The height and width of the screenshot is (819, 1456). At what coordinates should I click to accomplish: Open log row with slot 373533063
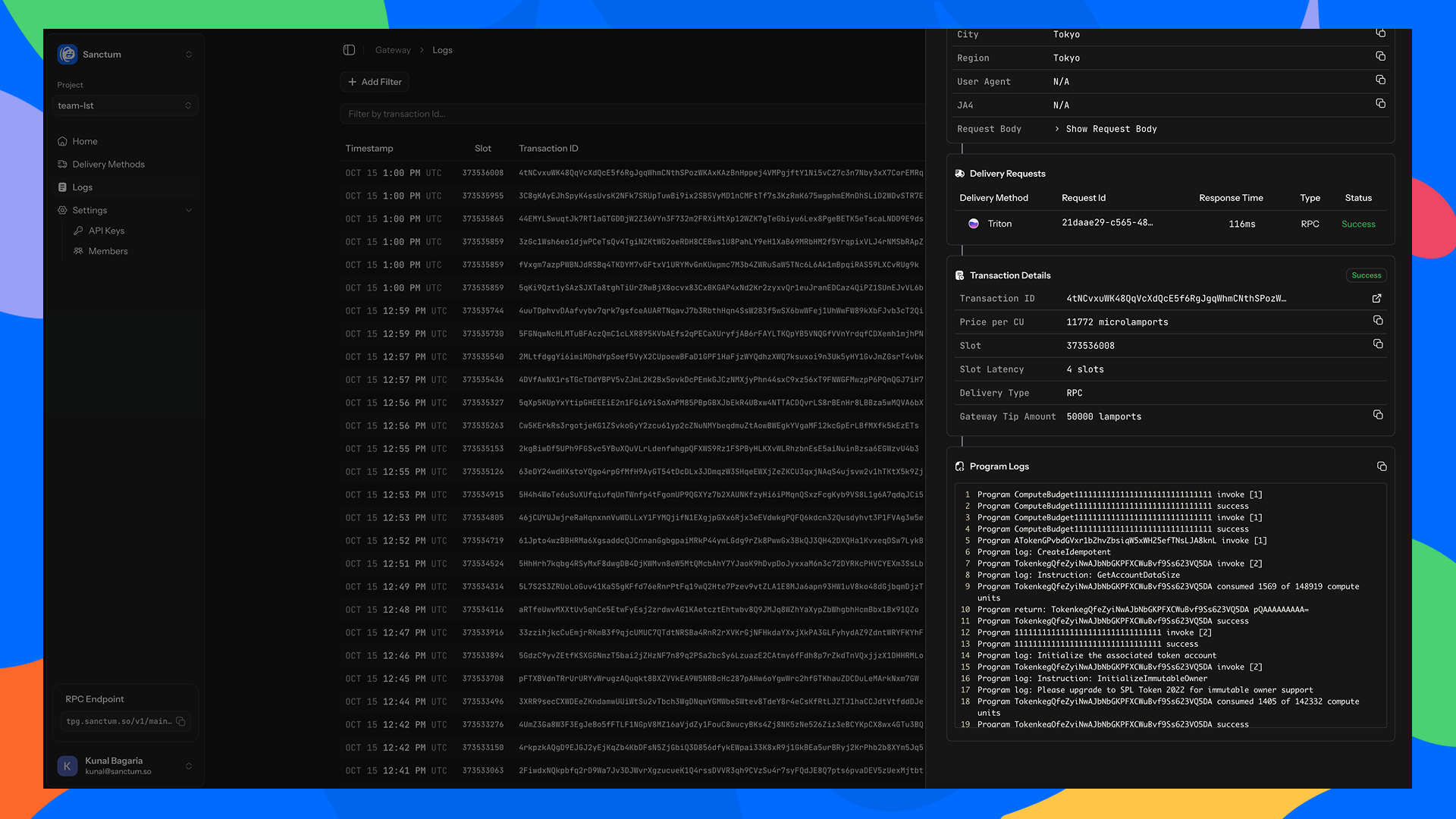pyautogui.click(x=632, y=770)
